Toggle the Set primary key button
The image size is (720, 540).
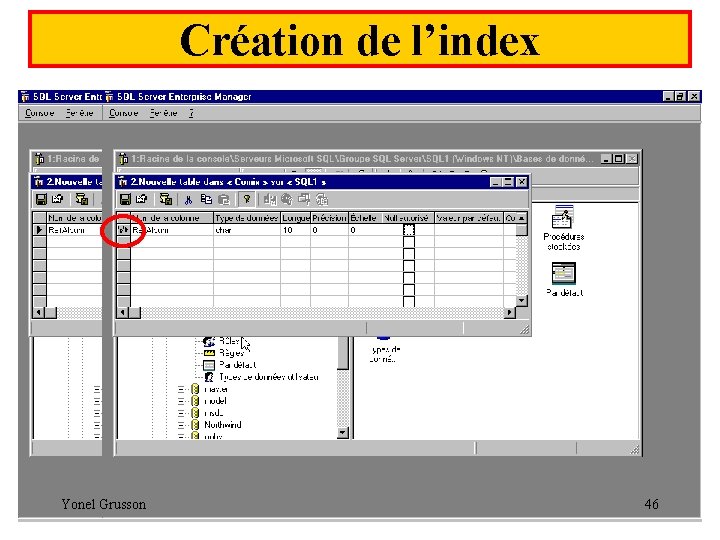click(x=247, y=199)
